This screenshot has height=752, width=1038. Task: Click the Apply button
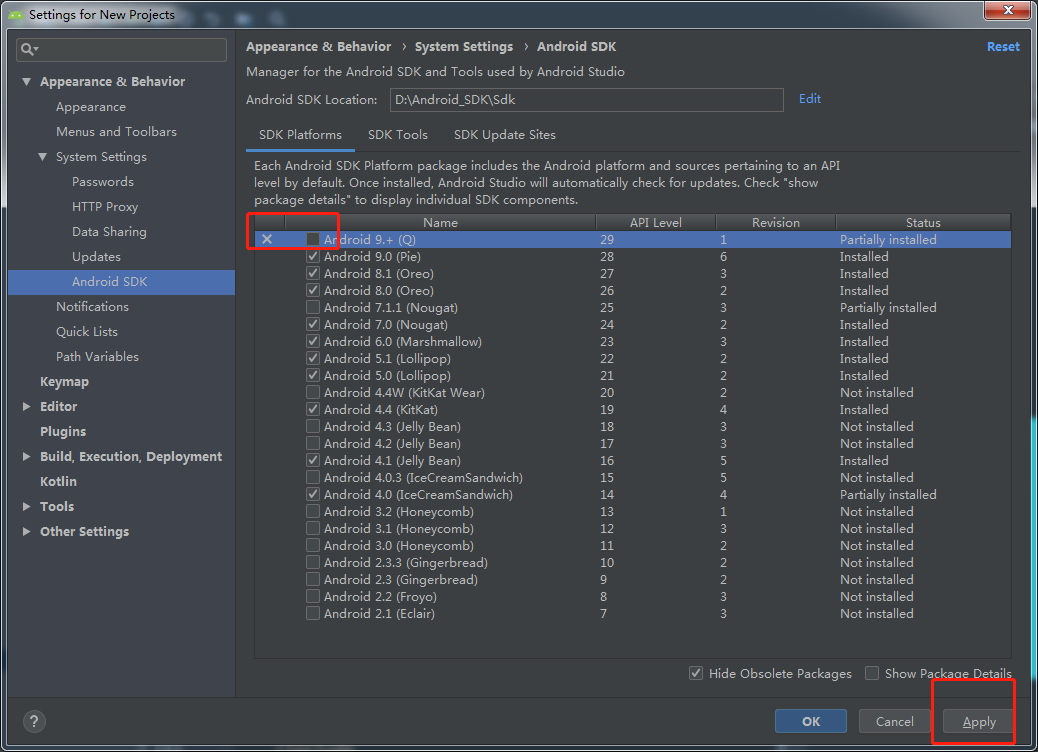pos(977,721)
